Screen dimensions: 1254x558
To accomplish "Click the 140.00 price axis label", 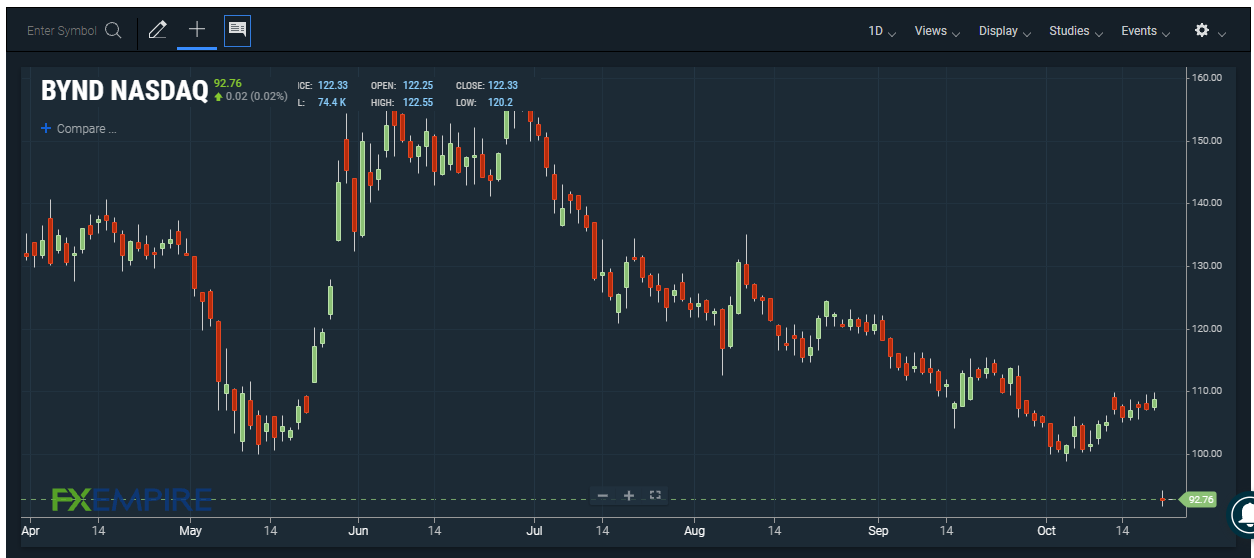I will pos(1208,203).
